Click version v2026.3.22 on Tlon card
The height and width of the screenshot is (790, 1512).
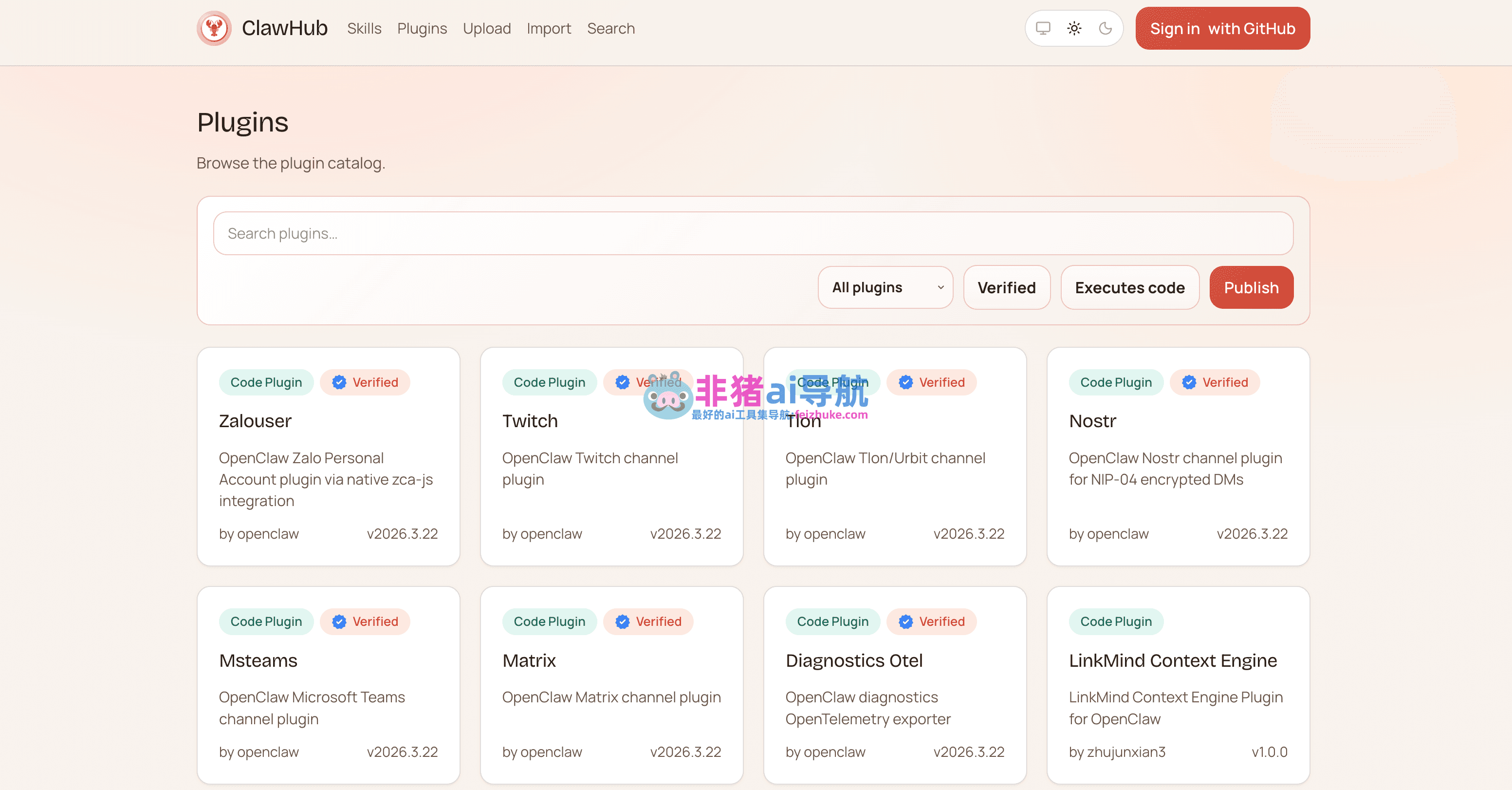click(969, 534)
